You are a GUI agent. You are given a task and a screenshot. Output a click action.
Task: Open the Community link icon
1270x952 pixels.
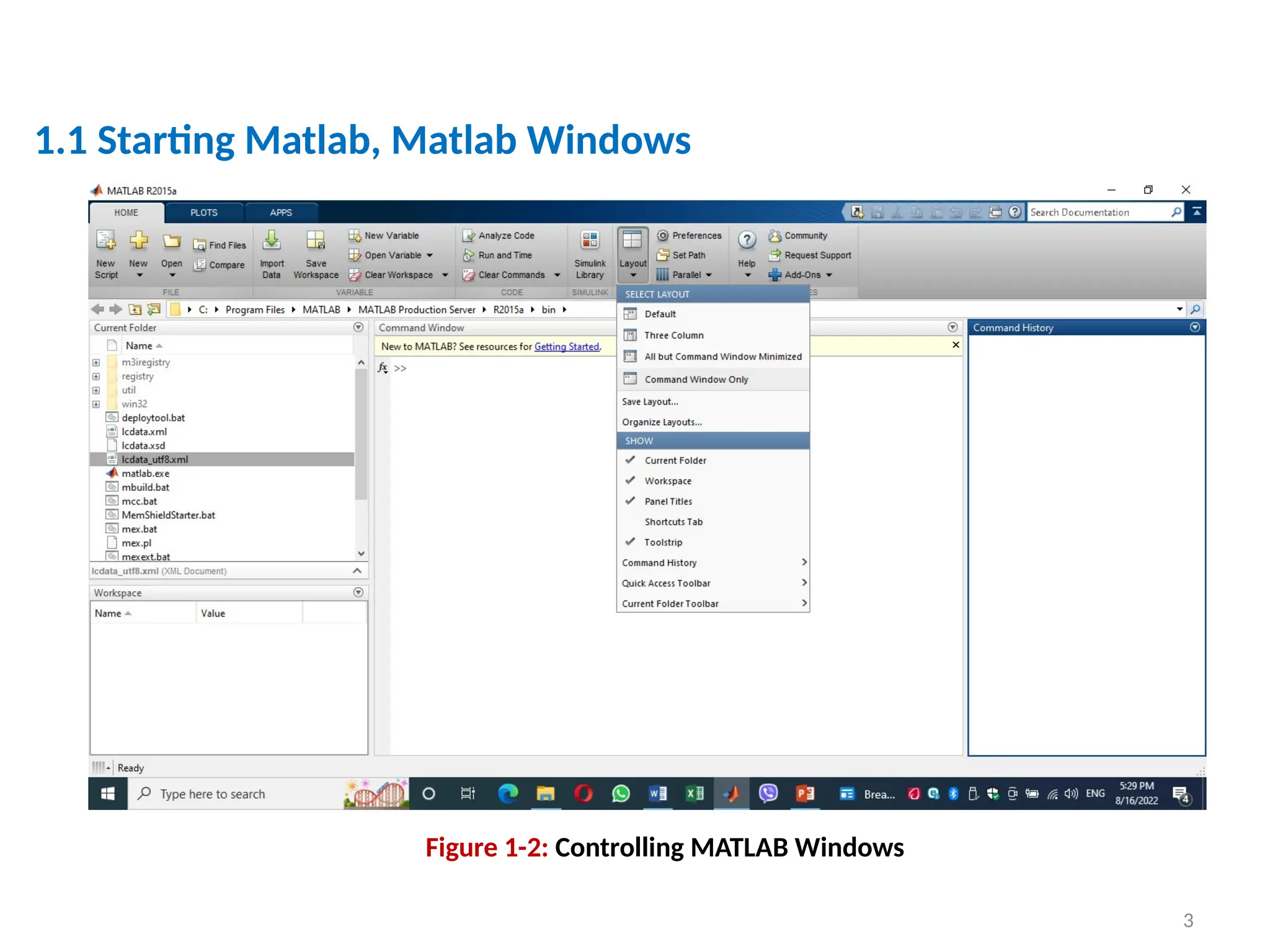coord(775,236)
